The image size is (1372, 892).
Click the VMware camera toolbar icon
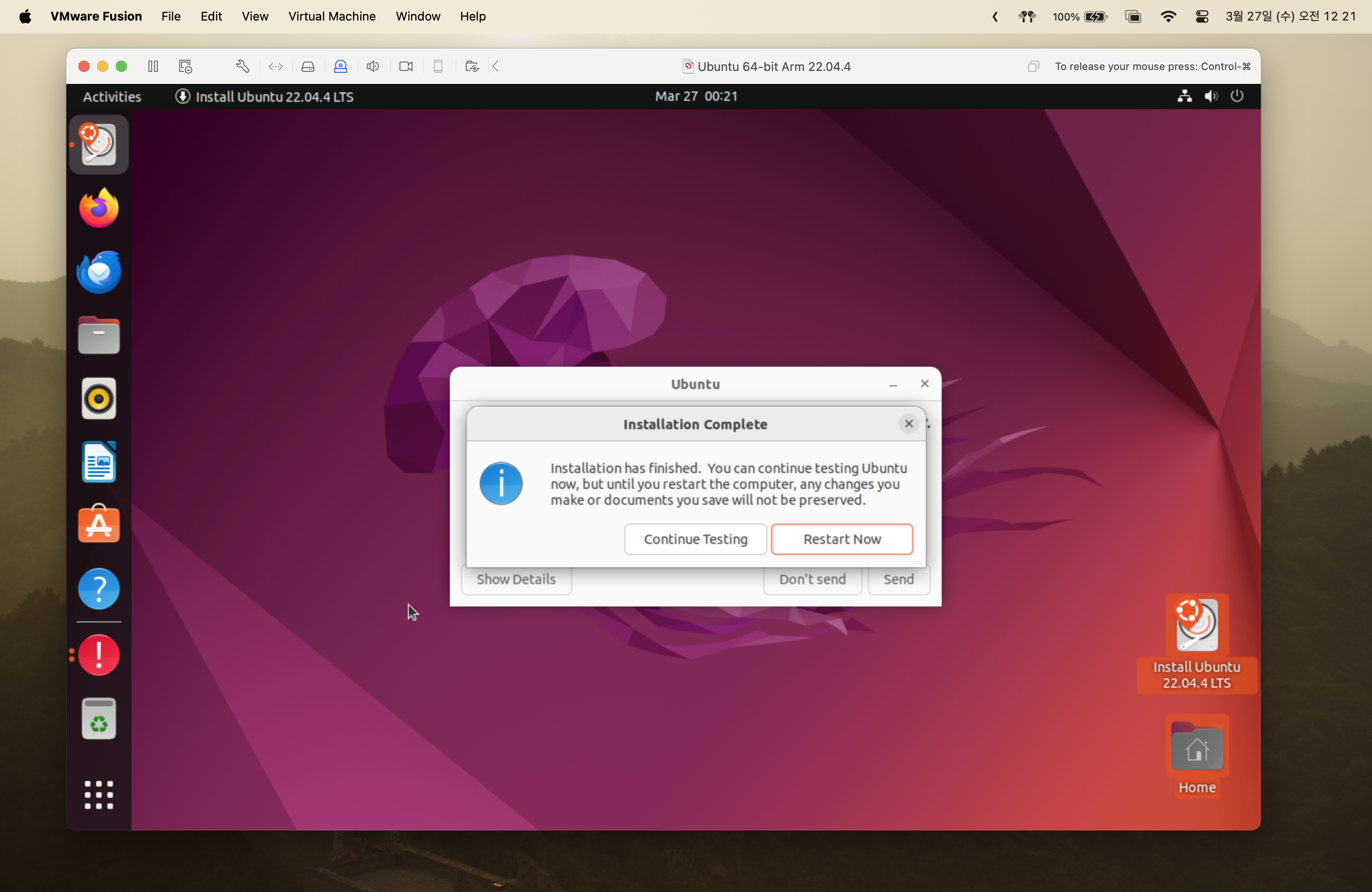406,66
